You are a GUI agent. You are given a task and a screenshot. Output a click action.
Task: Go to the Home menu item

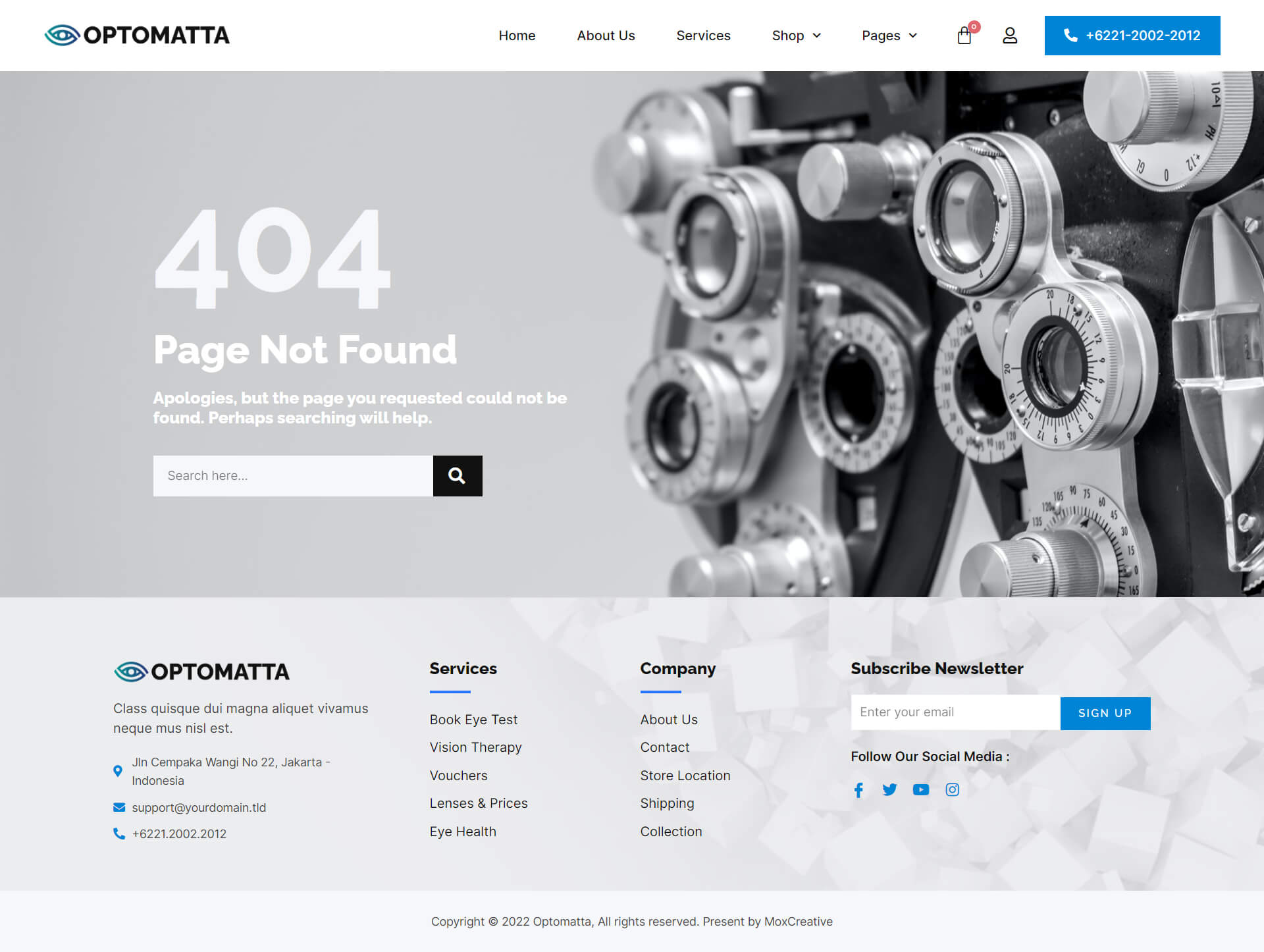click(517, 36)
